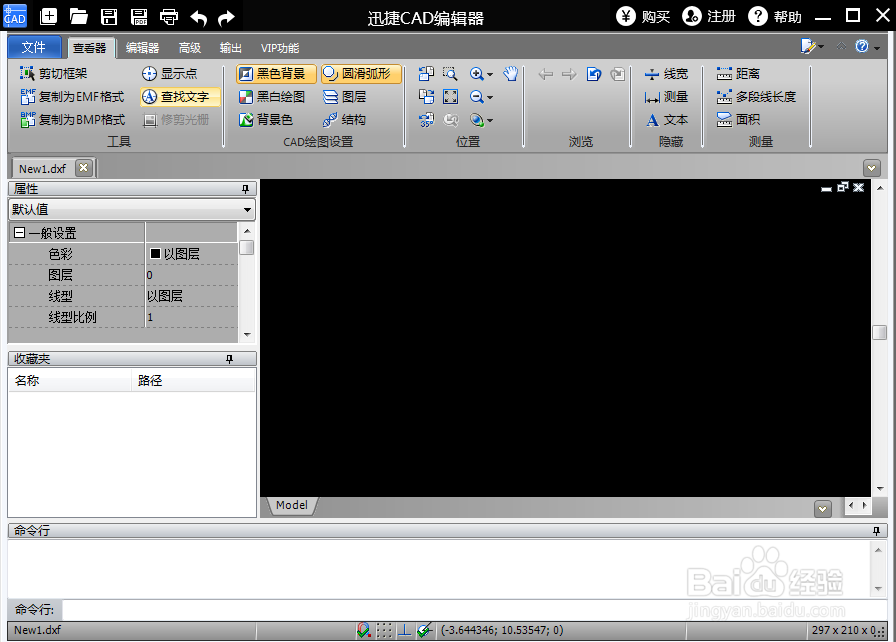Screen dimensions: 896x642
Task: Toggle ortho mode icon in status bar
Action: click(404, 630)
